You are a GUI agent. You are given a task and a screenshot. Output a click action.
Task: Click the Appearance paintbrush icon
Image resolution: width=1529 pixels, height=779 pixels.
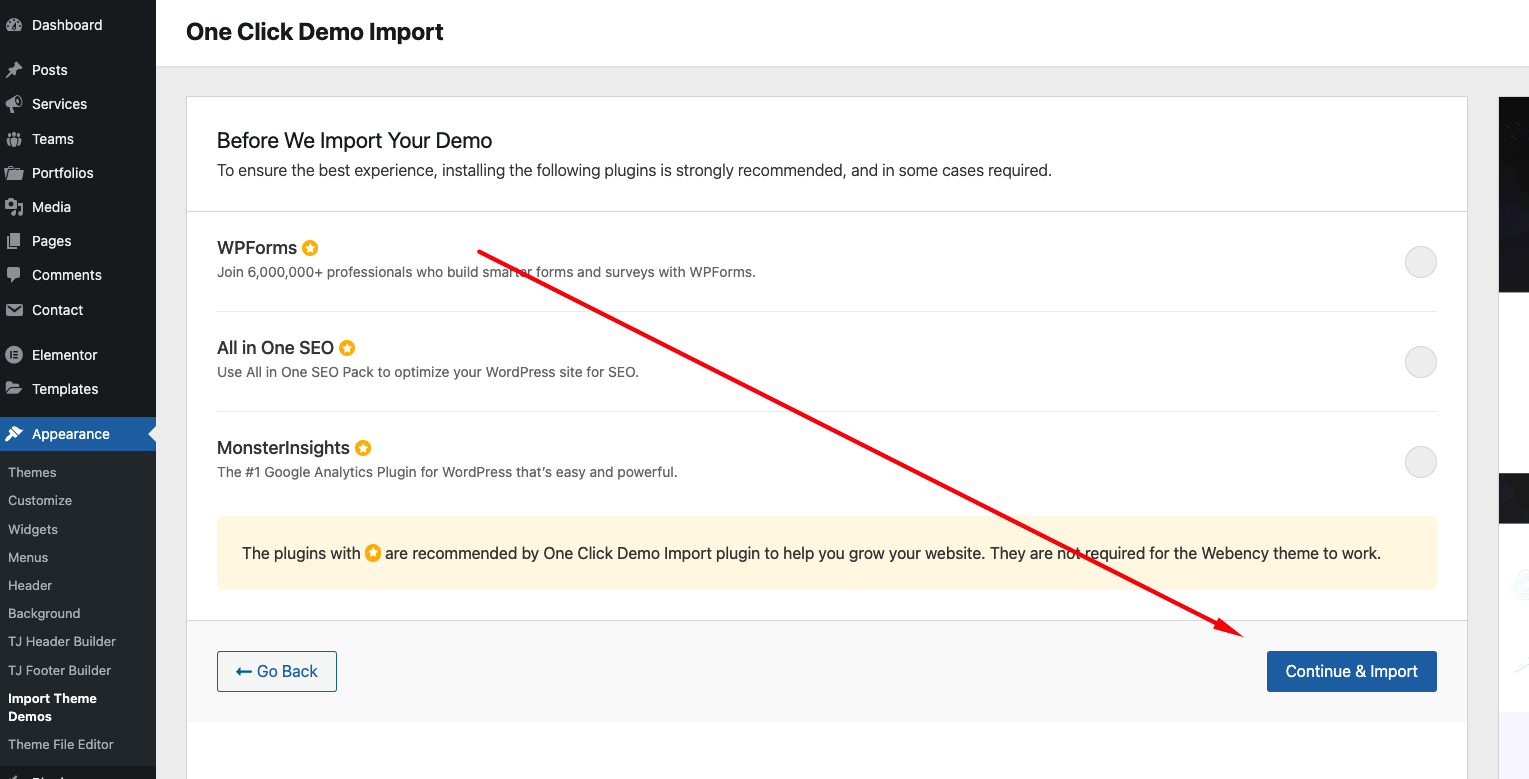point(14,434)
